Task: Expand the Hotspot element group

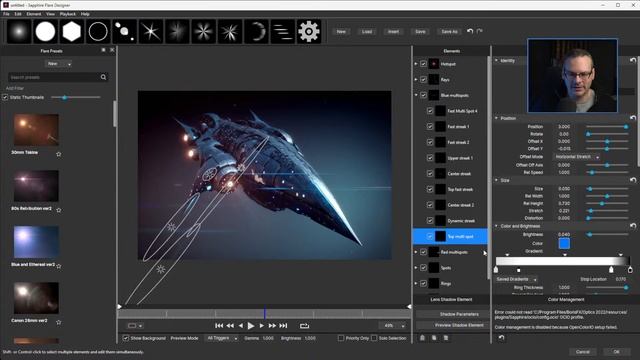Action: click(416, 64)
